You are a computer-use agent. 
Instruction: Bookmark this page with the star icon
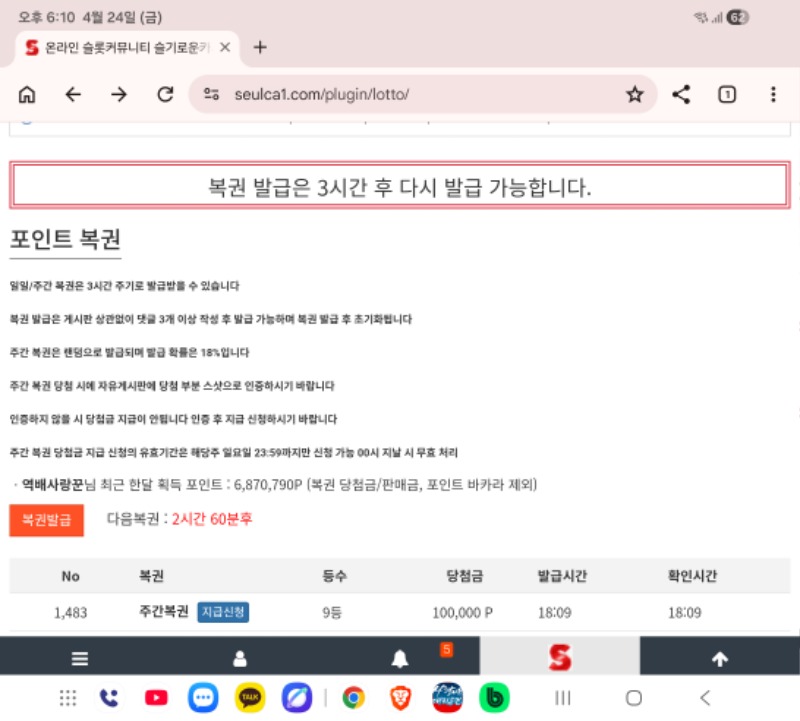[634, 94]
